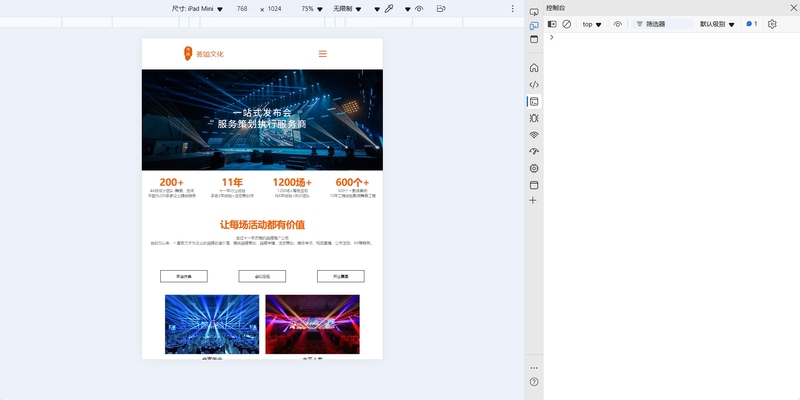800x400 pixels.
Task: Open the Application panel icon
Action: point(534,185)
